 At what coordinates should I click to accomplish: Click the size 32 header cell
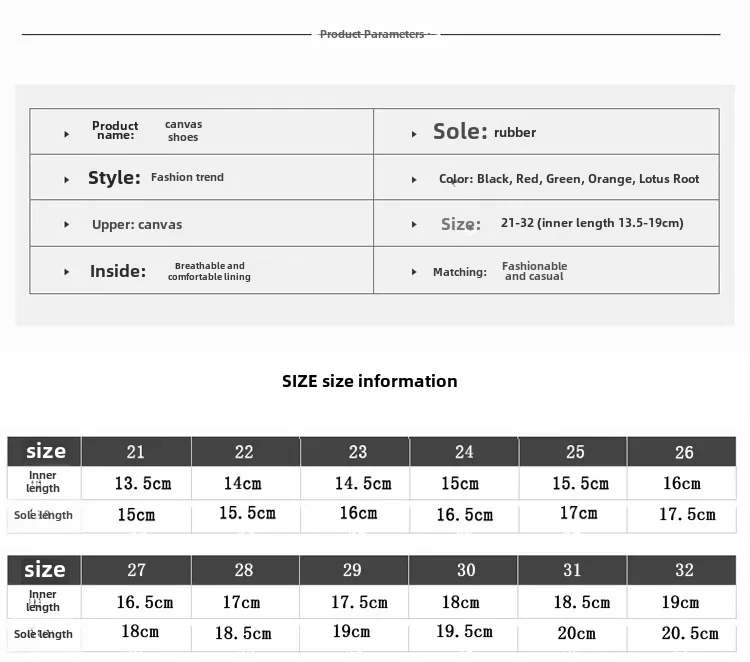pyautogui.click(x=682, y=570)
